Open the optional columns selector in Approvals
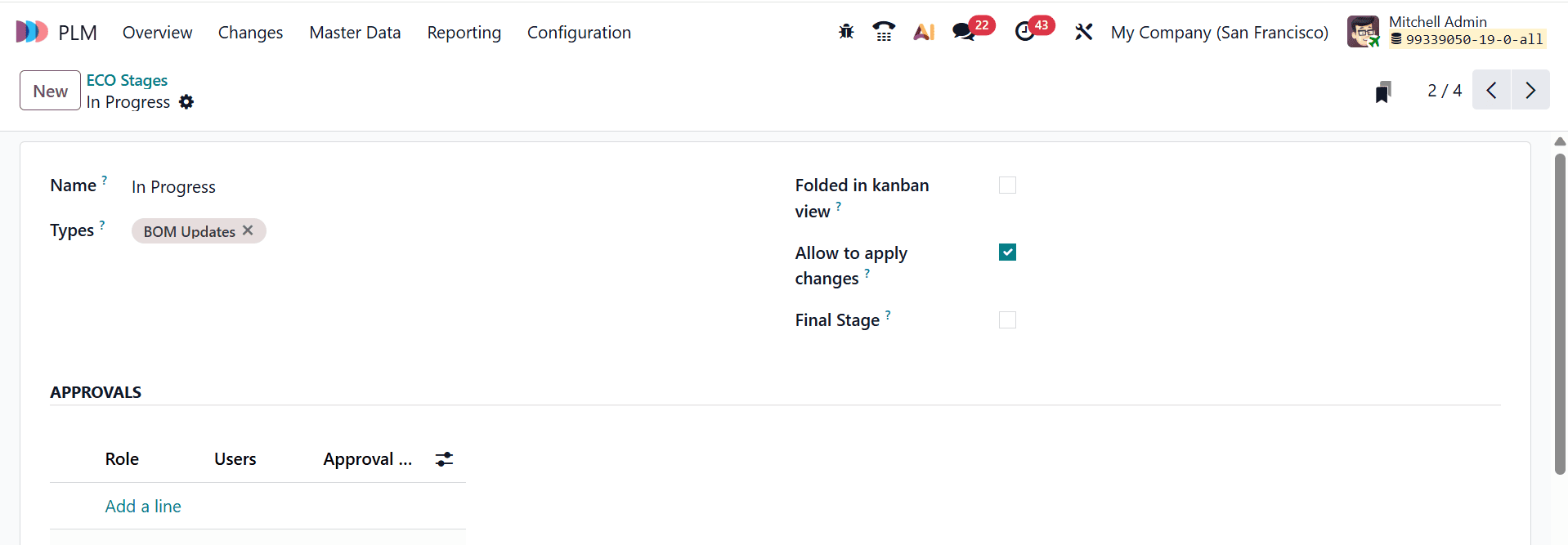 point(443,458)
